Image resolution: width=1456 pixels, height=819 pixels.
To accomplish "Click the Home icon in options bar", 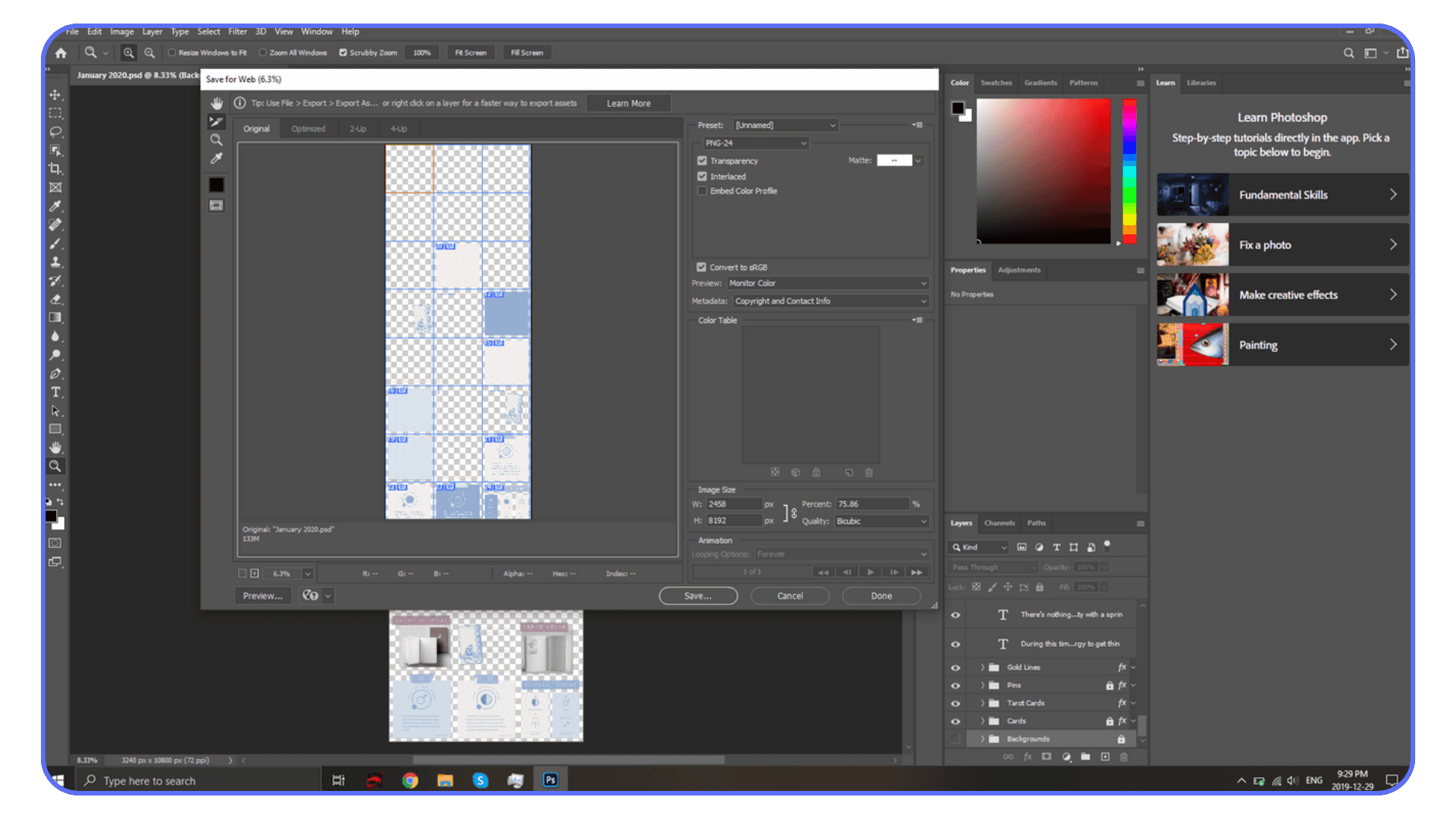I will click(x=61, y=53).
